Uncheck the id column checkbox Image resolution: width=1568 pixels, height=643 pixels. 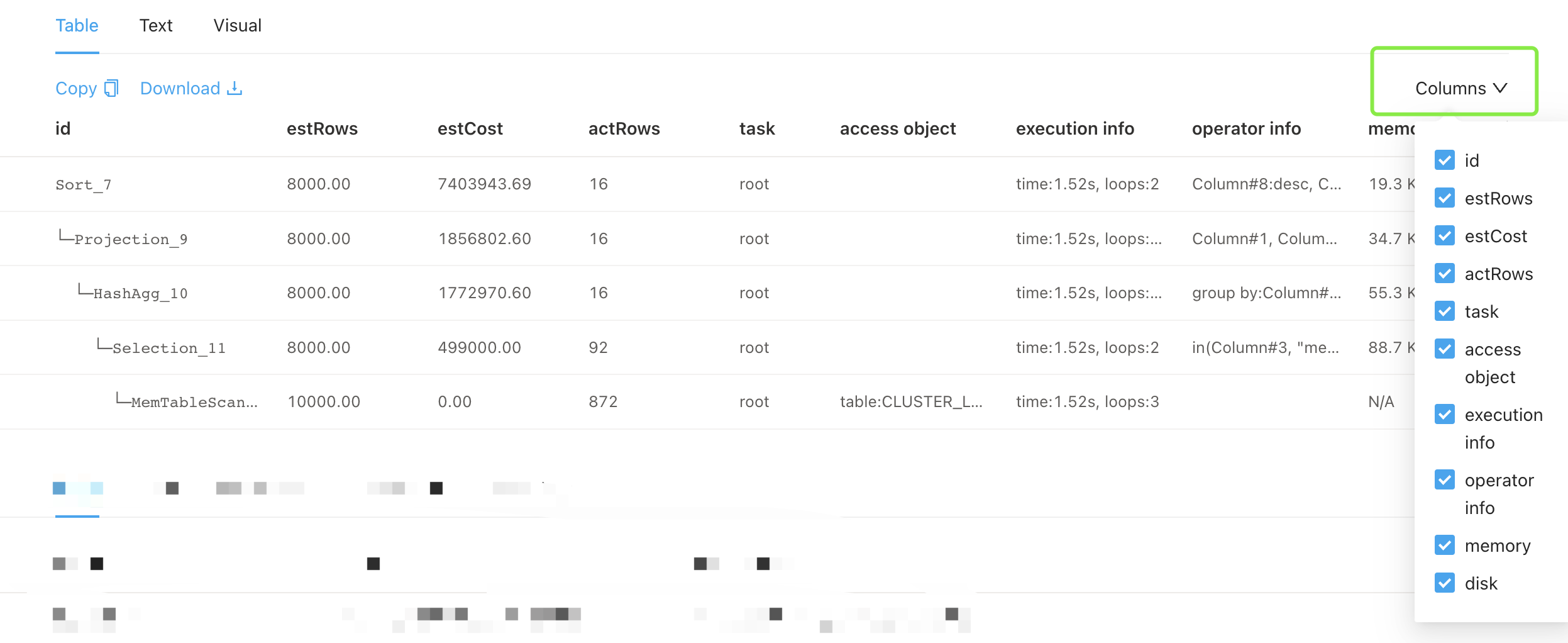click(x=1445, y=160)
